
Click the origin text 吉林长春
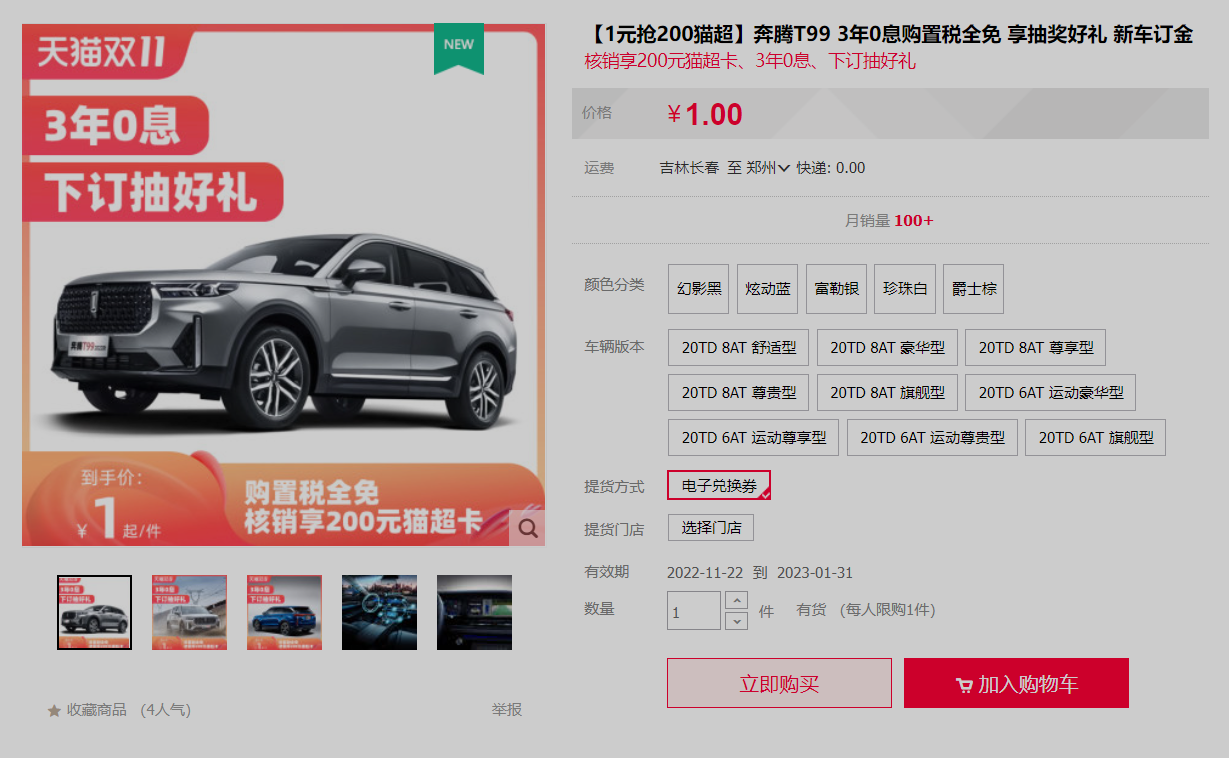point(689,168)
